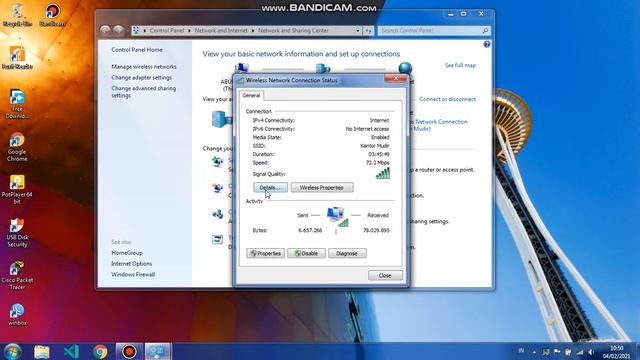Switch to Control Panel taskbar item

click(x=158, y=351)
